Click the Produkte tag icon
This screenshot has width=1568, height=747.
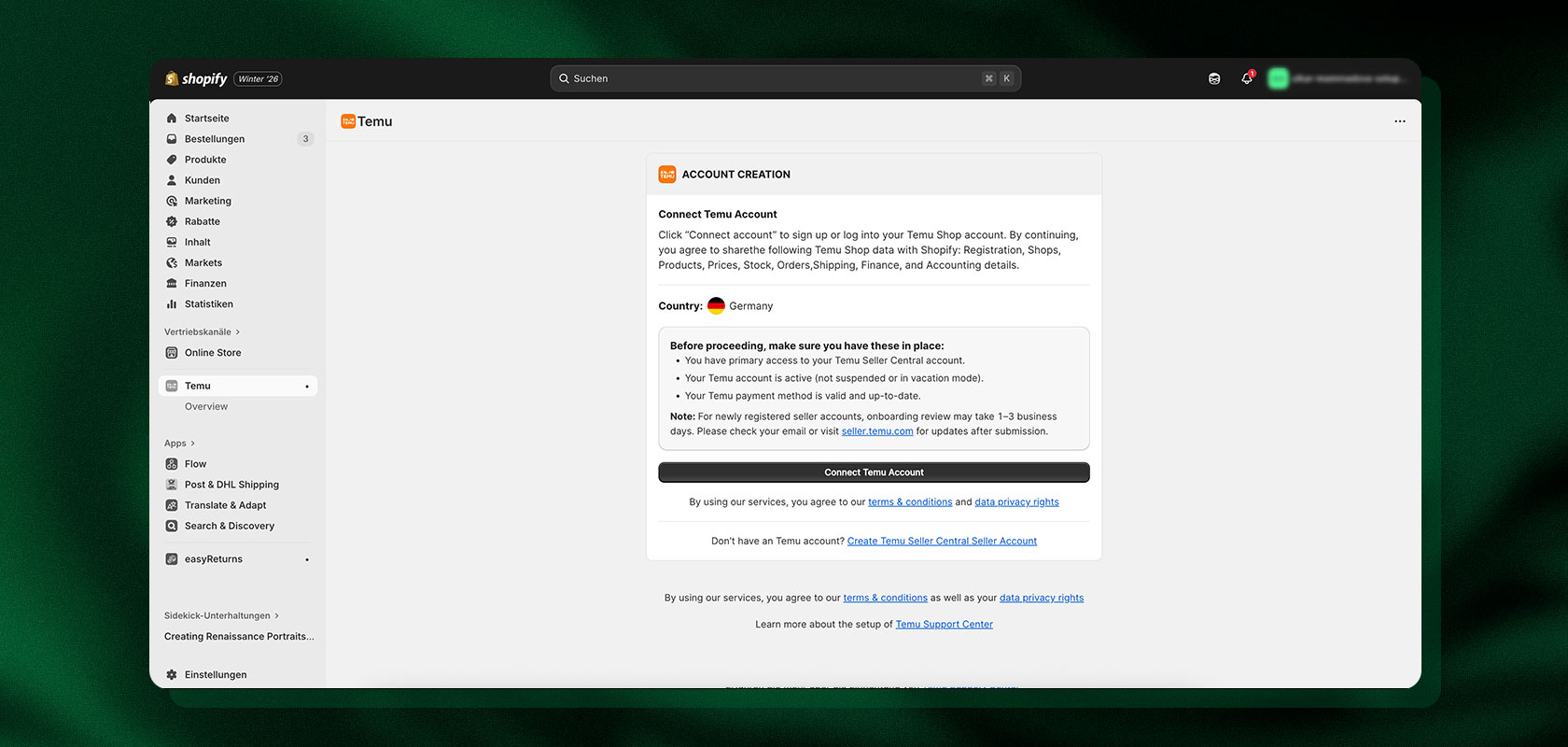point(172,160)
